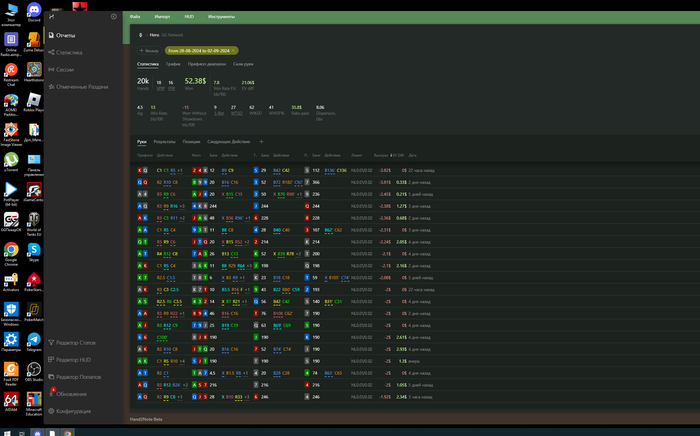Viewport: 700px width, 436px height.
Task: Open the Статистика section in the sidebar
Action: (69, 52)
